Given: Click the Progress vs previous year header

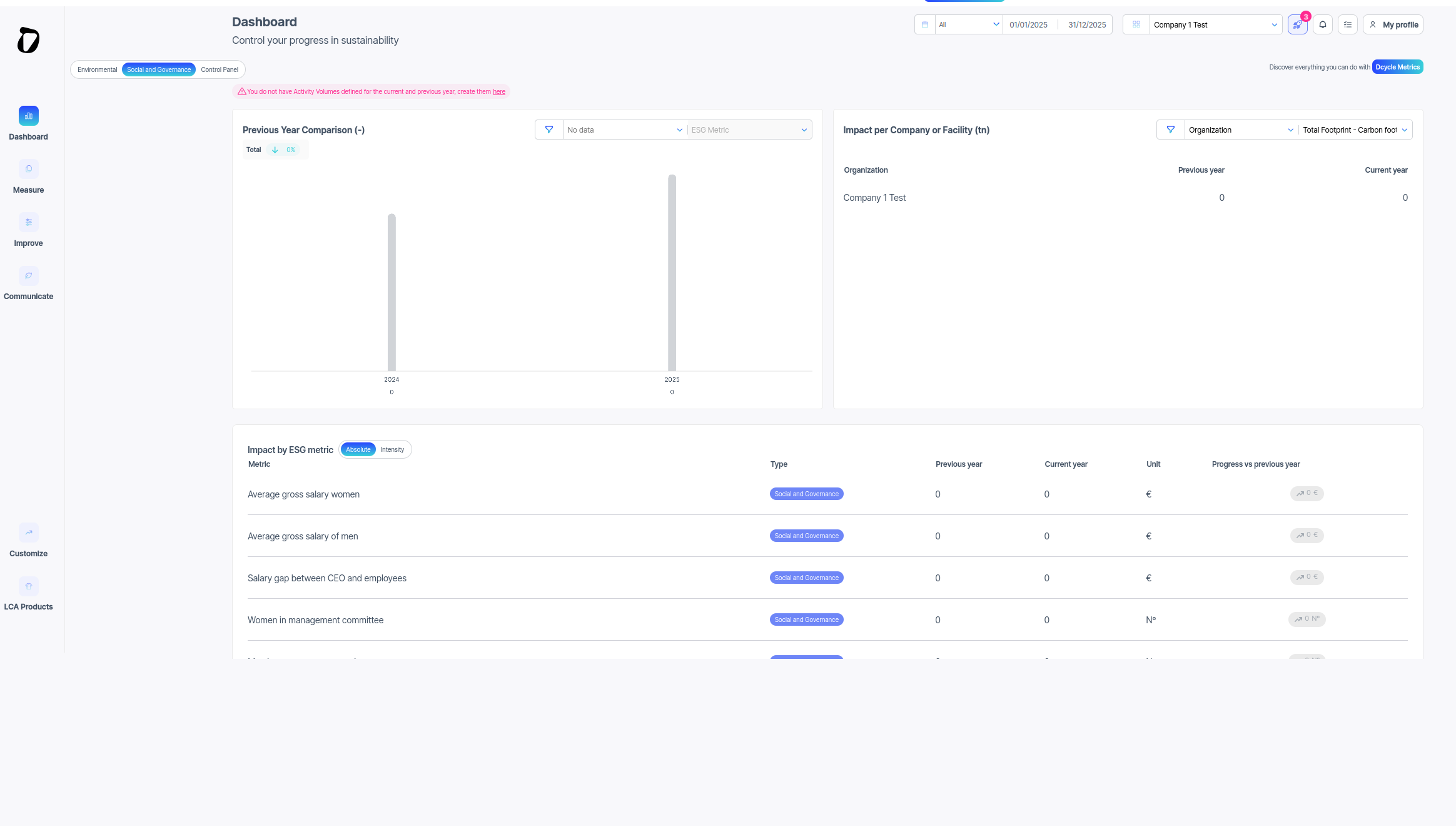Looking at the screenshot, I should [1255, 464].
